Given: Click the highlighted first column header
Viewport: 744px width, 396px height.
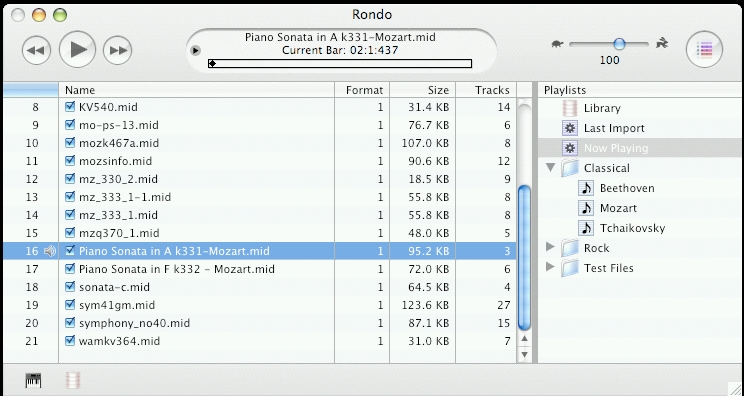Looking at the screenshot, I should (x=30, y=90).
